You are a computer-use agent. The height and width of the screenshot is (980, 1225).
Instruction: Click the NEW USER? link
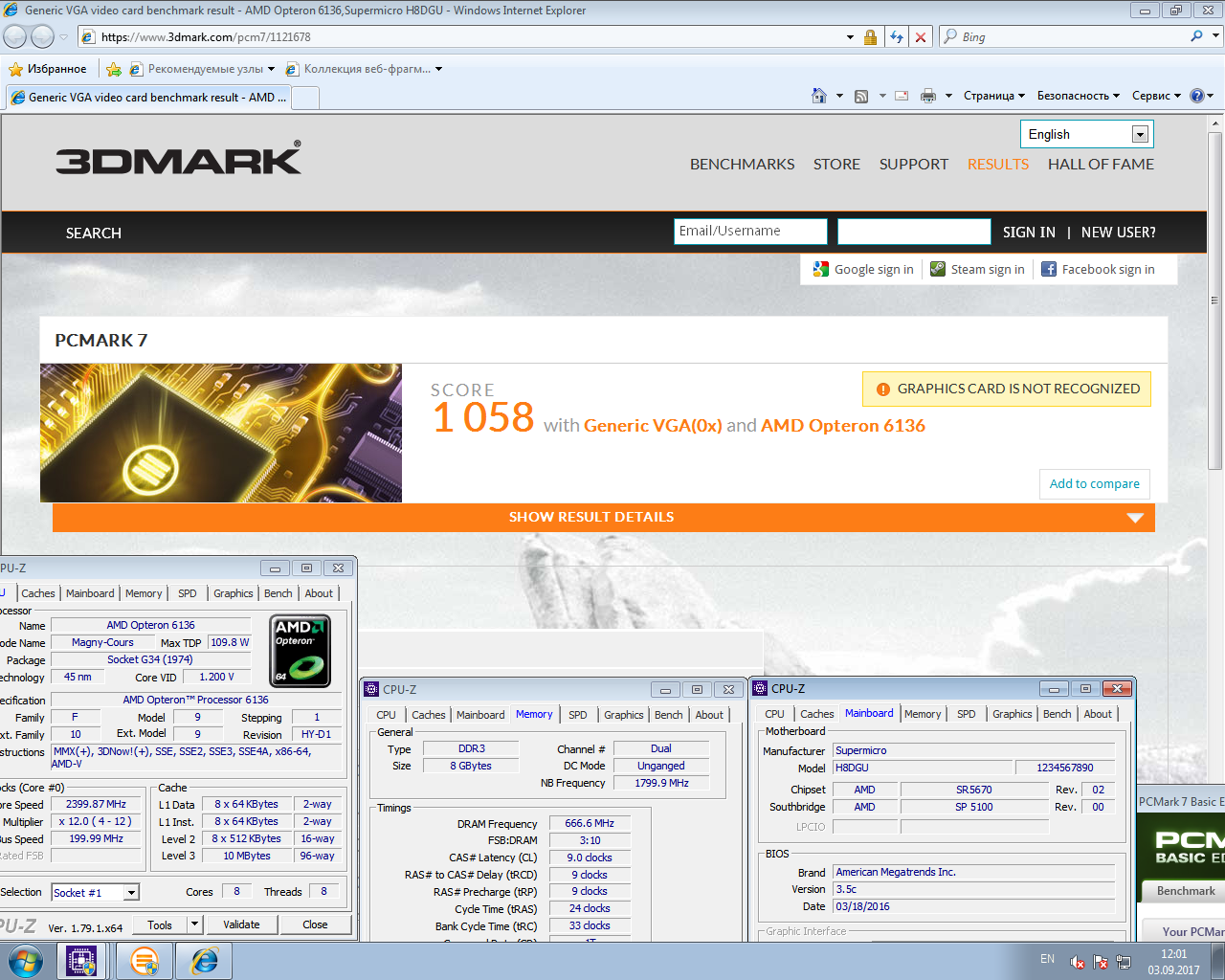(1119, 232)
